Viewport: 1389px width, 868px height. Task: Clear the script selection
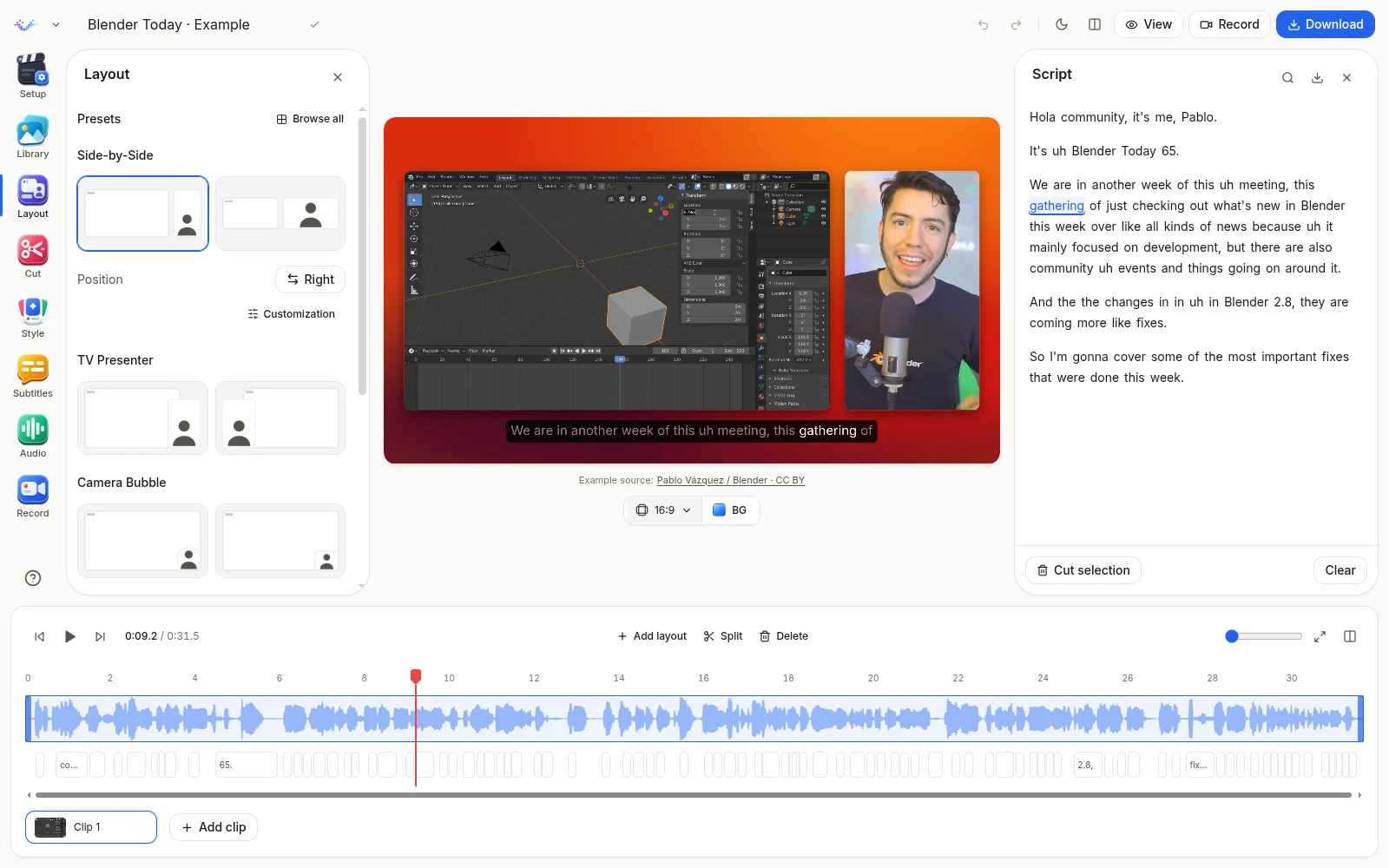pyautogui.click(x=1340, y=570)
